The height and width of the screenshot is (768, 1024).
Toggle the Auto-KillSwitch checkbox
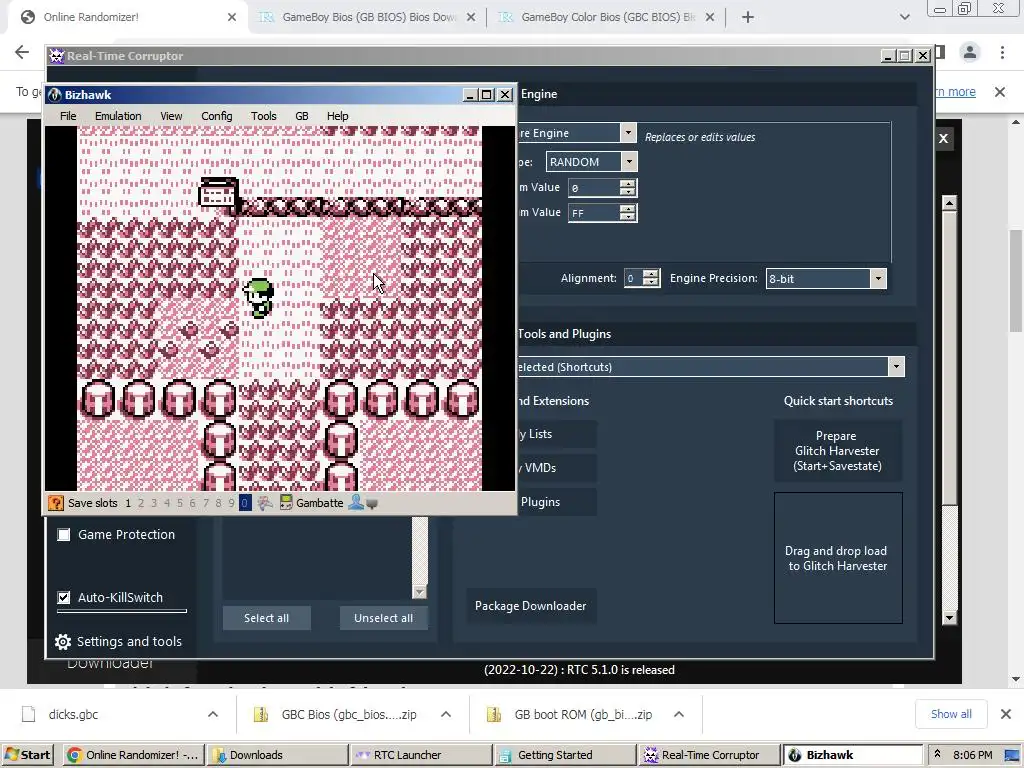point(63,598)
